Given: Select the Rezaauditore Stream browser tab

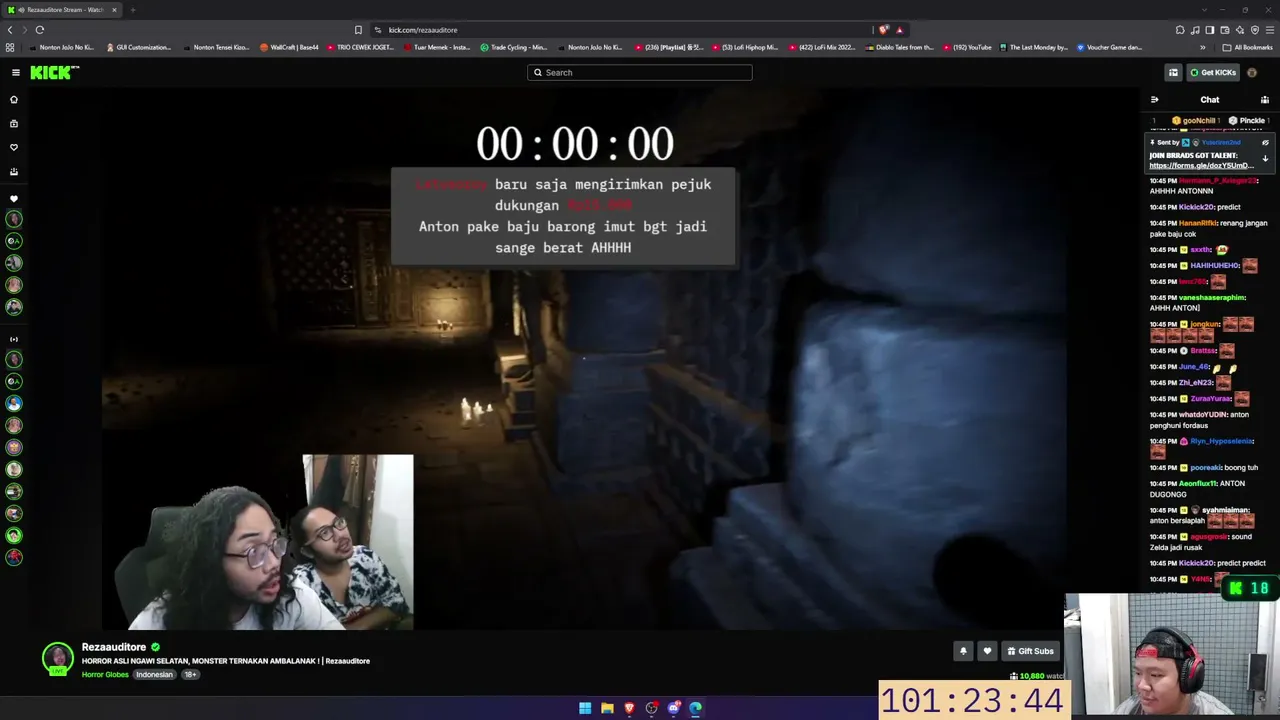Looking at the screenshot, I should point(63,10).
